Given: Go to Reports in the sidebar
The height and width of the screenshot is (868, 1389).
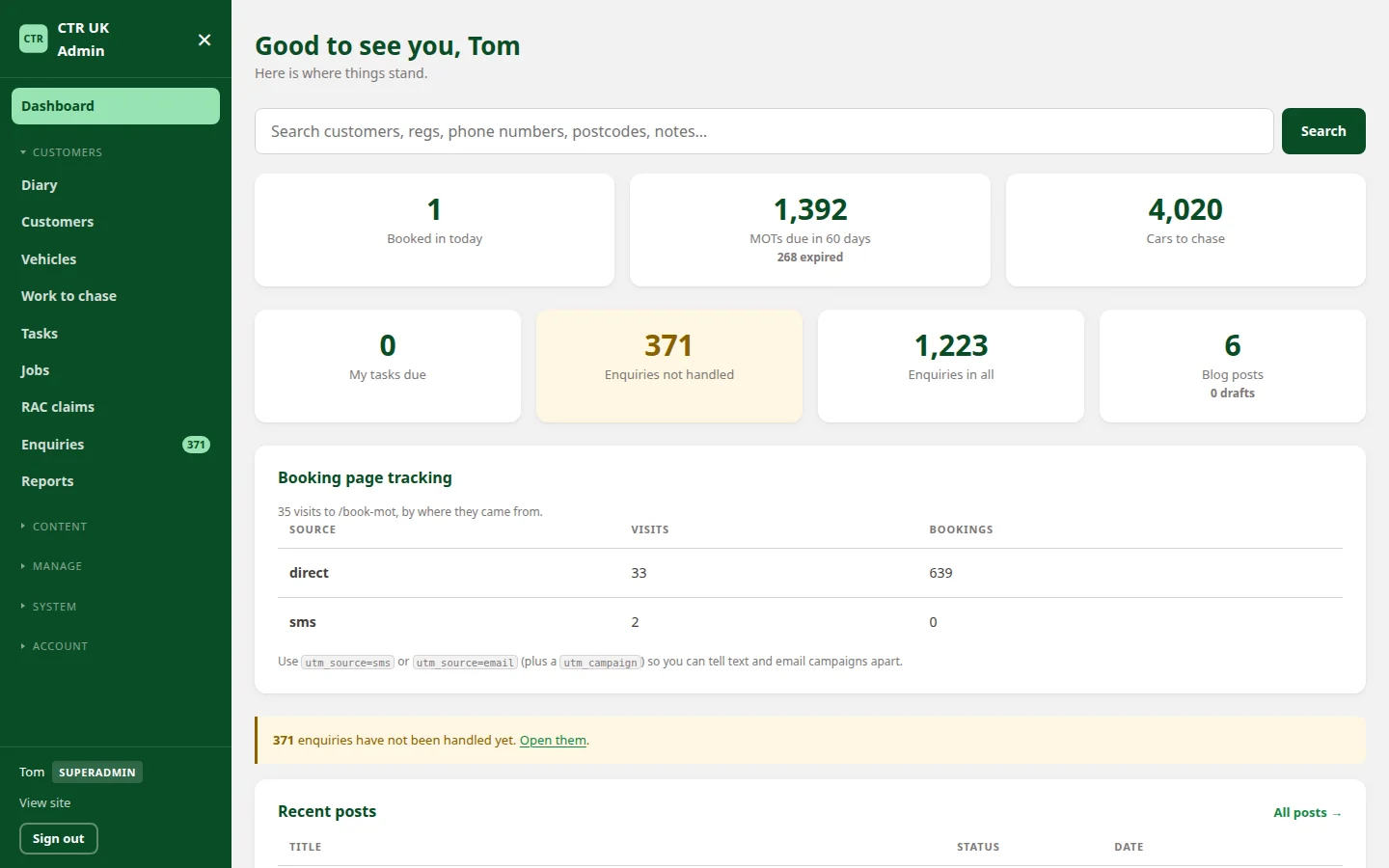Looking at the screenshot, I should click(x=116, y=481).
